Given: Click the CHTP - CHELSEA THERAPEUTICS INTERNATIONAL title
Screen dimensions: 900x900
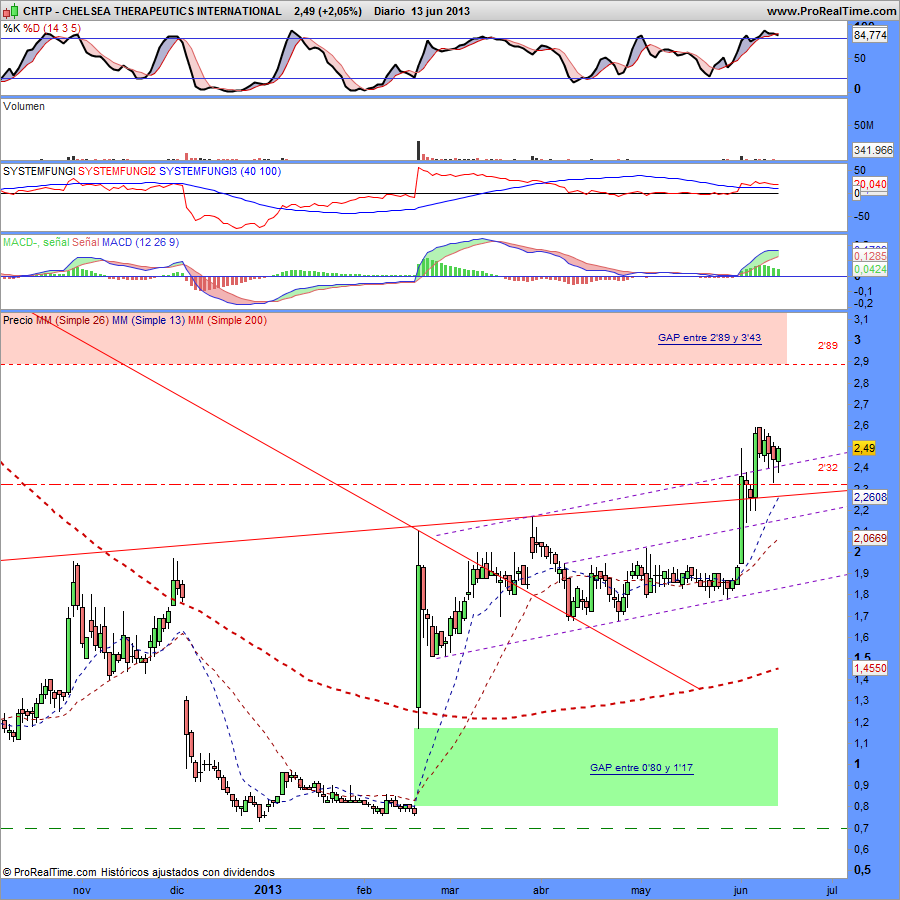Looking at the screenshot, I should (x=152, y=11).
